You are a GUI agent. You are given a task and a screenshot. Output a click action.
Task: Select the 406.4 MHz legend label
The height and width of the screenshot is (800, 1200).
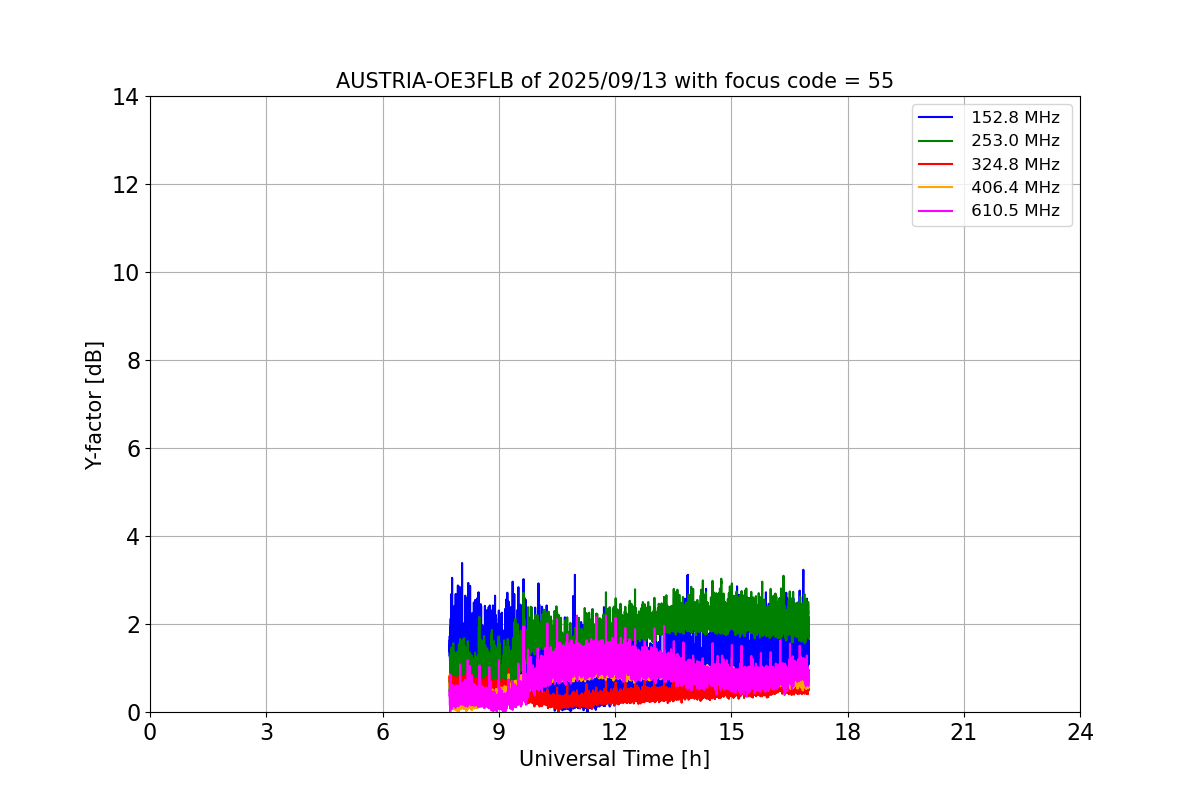pos(1015,187)
